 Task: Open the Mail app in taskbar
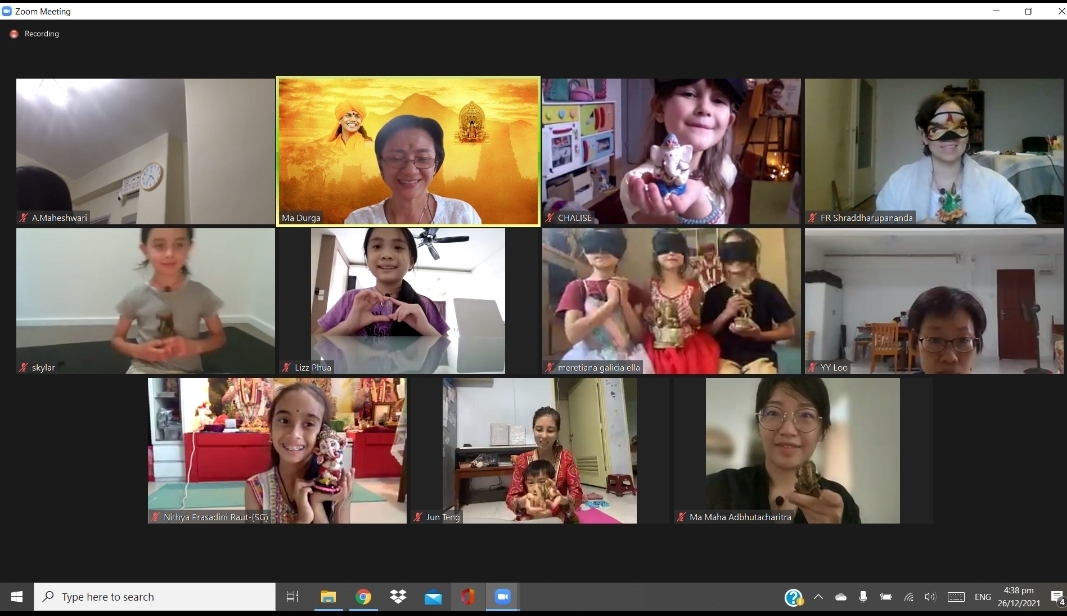point(433,597)
